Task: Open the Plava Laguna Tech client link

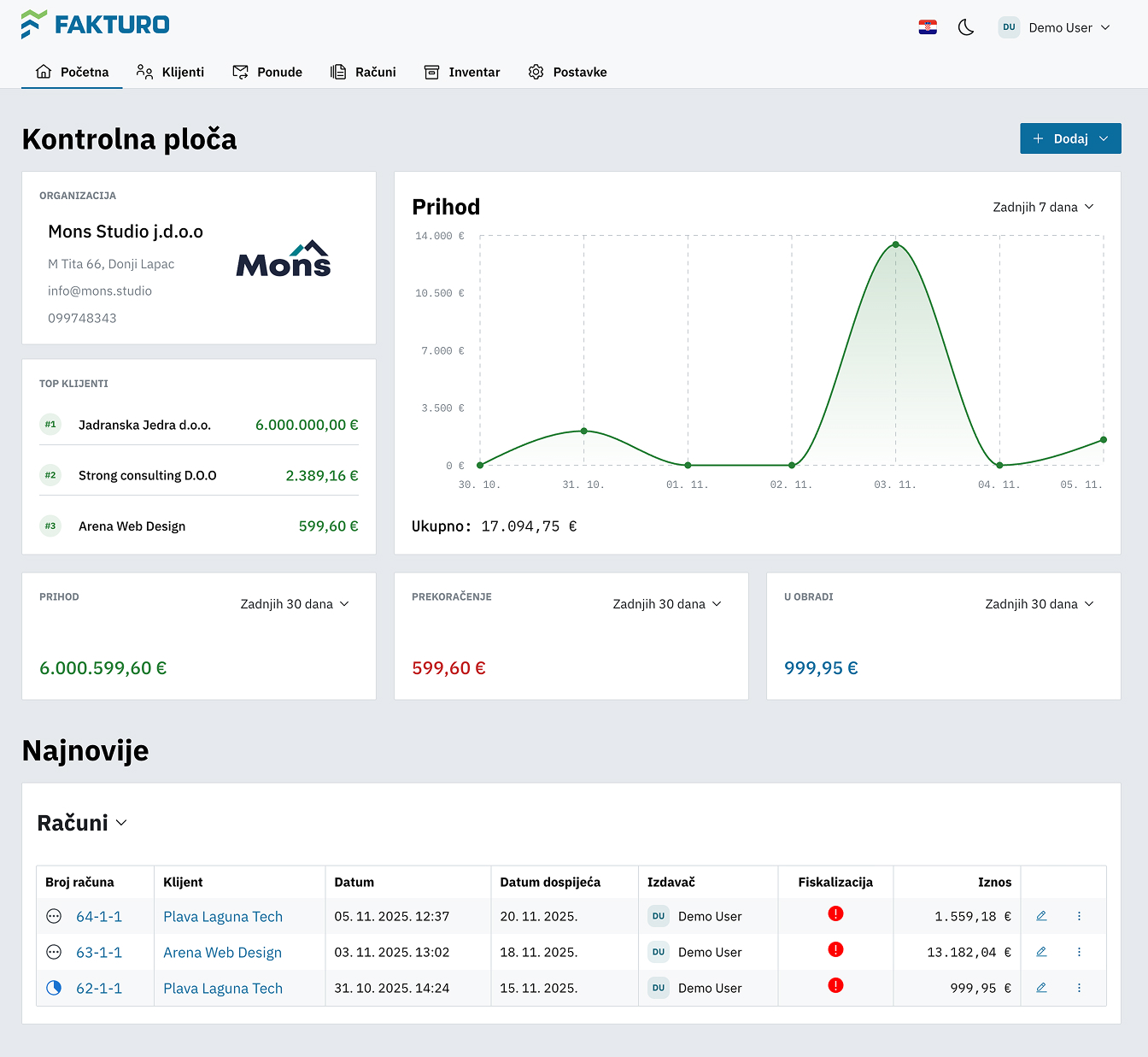Action: pyautogui.click(x=223, y=916)
